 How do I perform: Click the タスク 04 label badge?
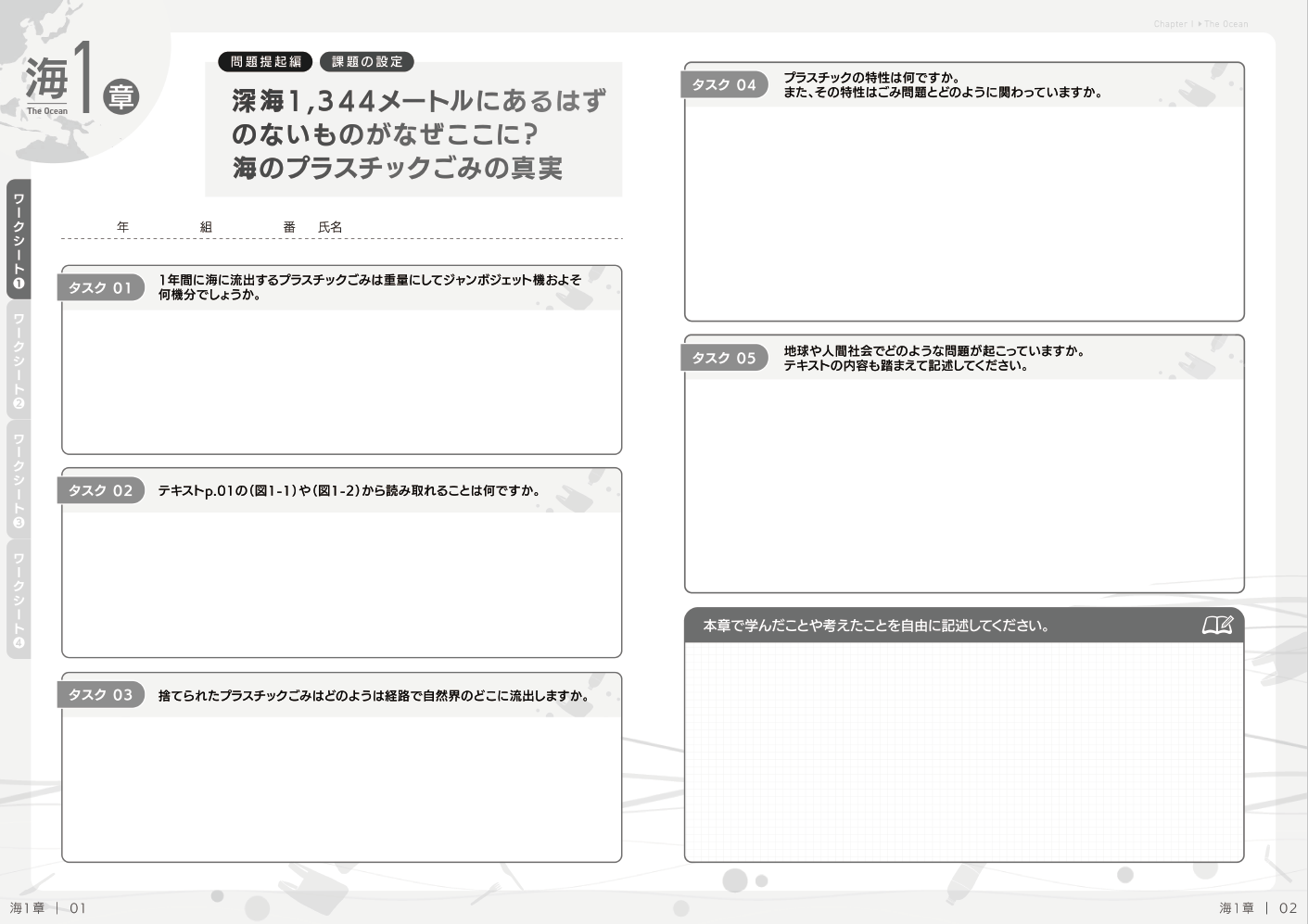pyautogui.click(x=724, y=84)
